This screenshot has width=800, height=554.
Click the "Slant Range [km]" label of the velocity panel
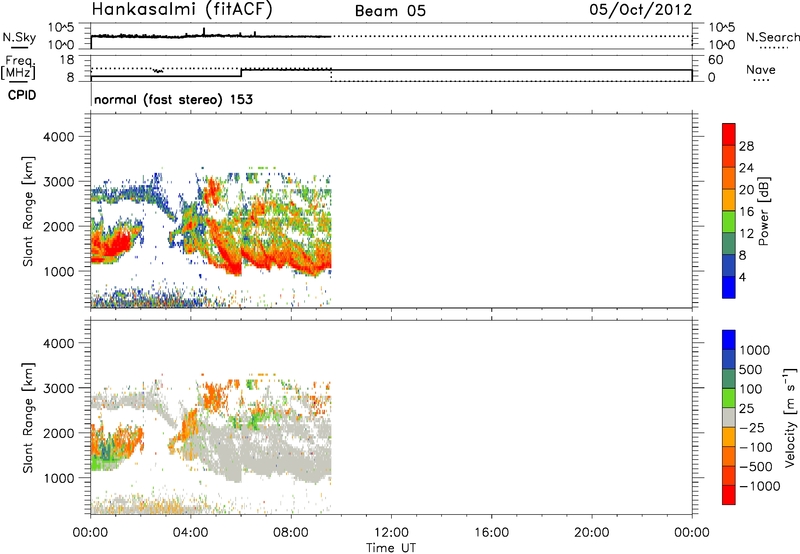(x=28, y=417)
